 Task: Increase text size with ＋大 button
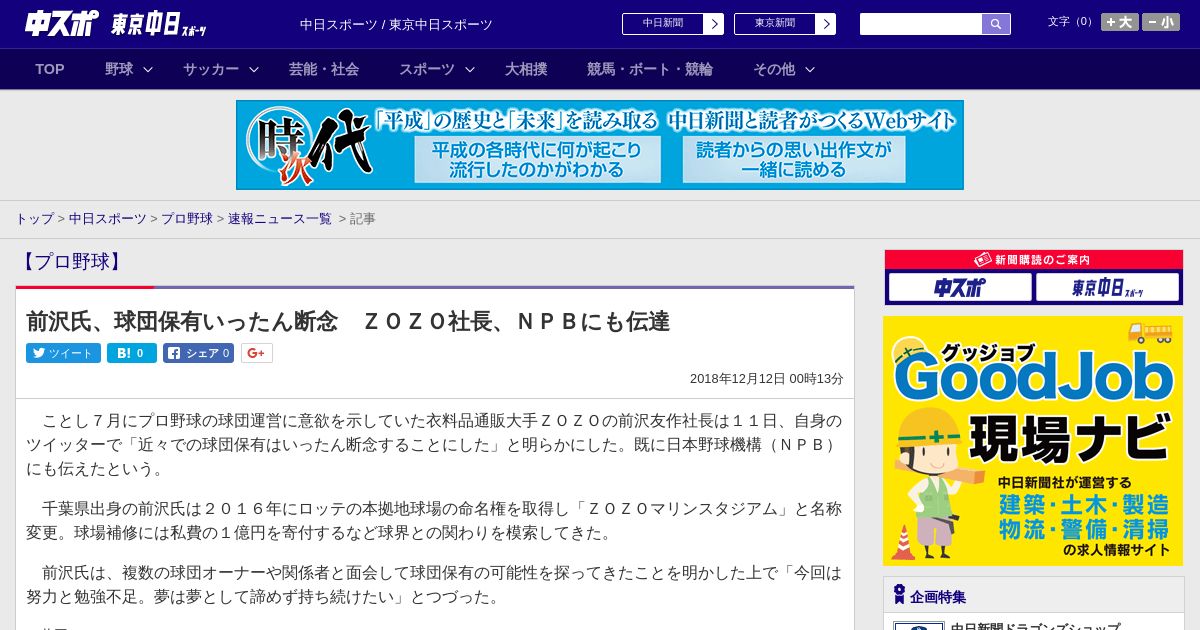click(x=1120, y=22)
